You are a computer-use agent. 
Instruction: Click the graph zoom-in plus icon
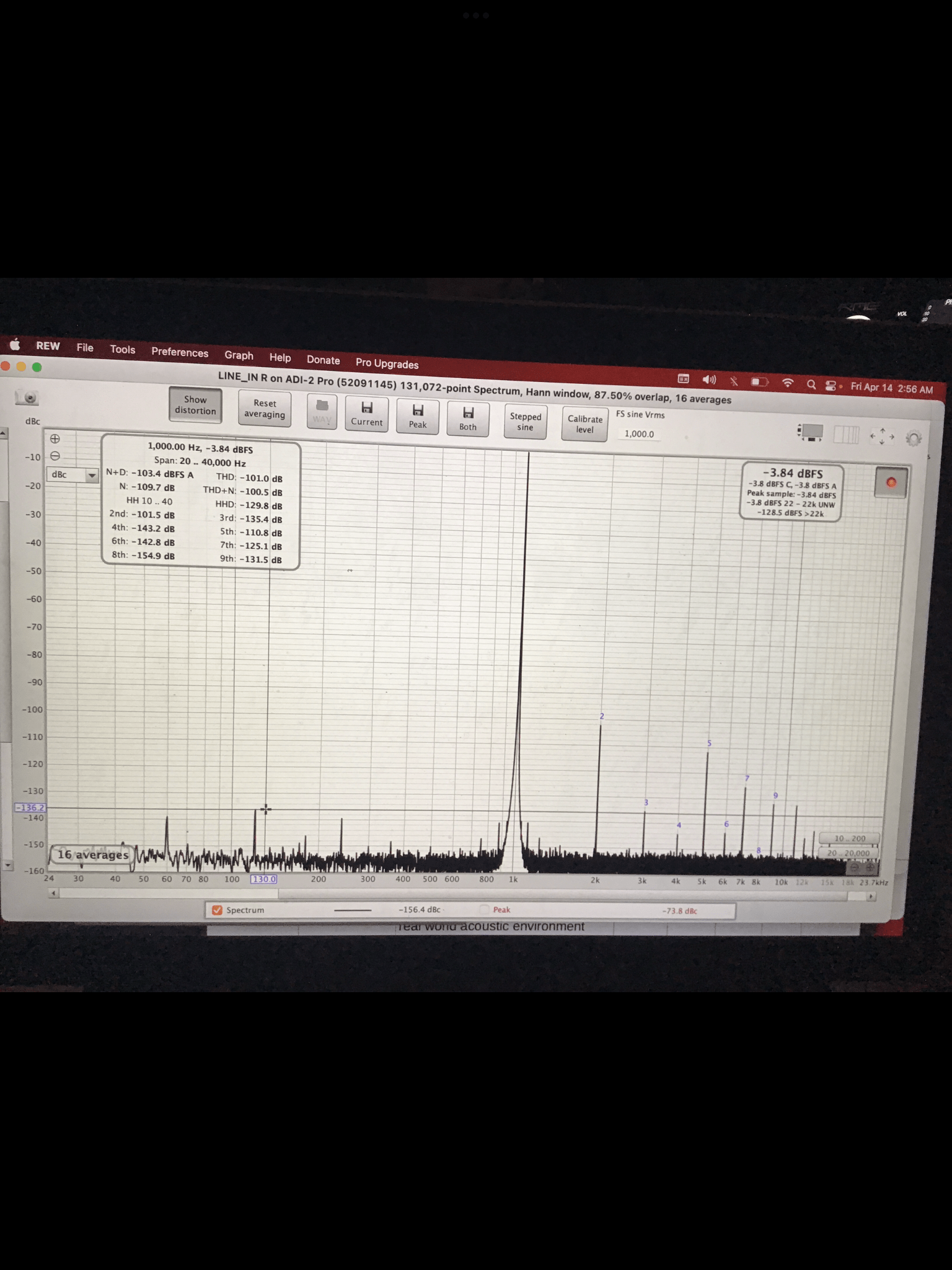[55, 438]
